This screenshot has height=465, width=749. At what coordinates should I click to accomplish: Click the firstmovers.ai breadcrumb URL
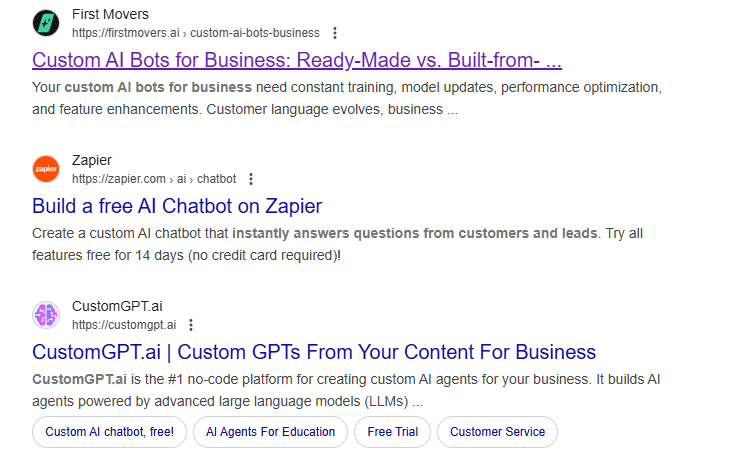196,33
